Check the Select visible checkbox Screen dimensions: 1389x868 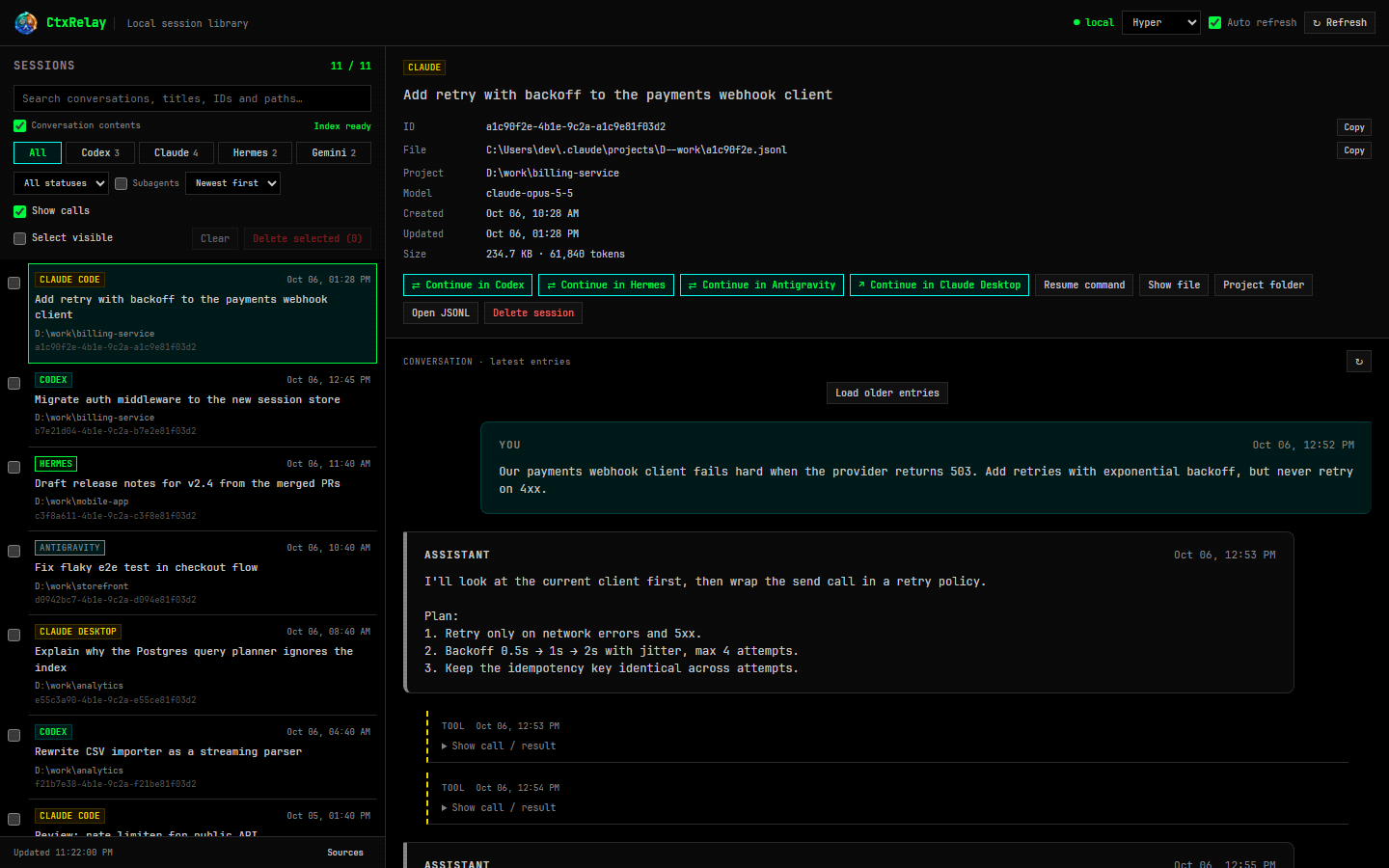click(x=19, y=238)
